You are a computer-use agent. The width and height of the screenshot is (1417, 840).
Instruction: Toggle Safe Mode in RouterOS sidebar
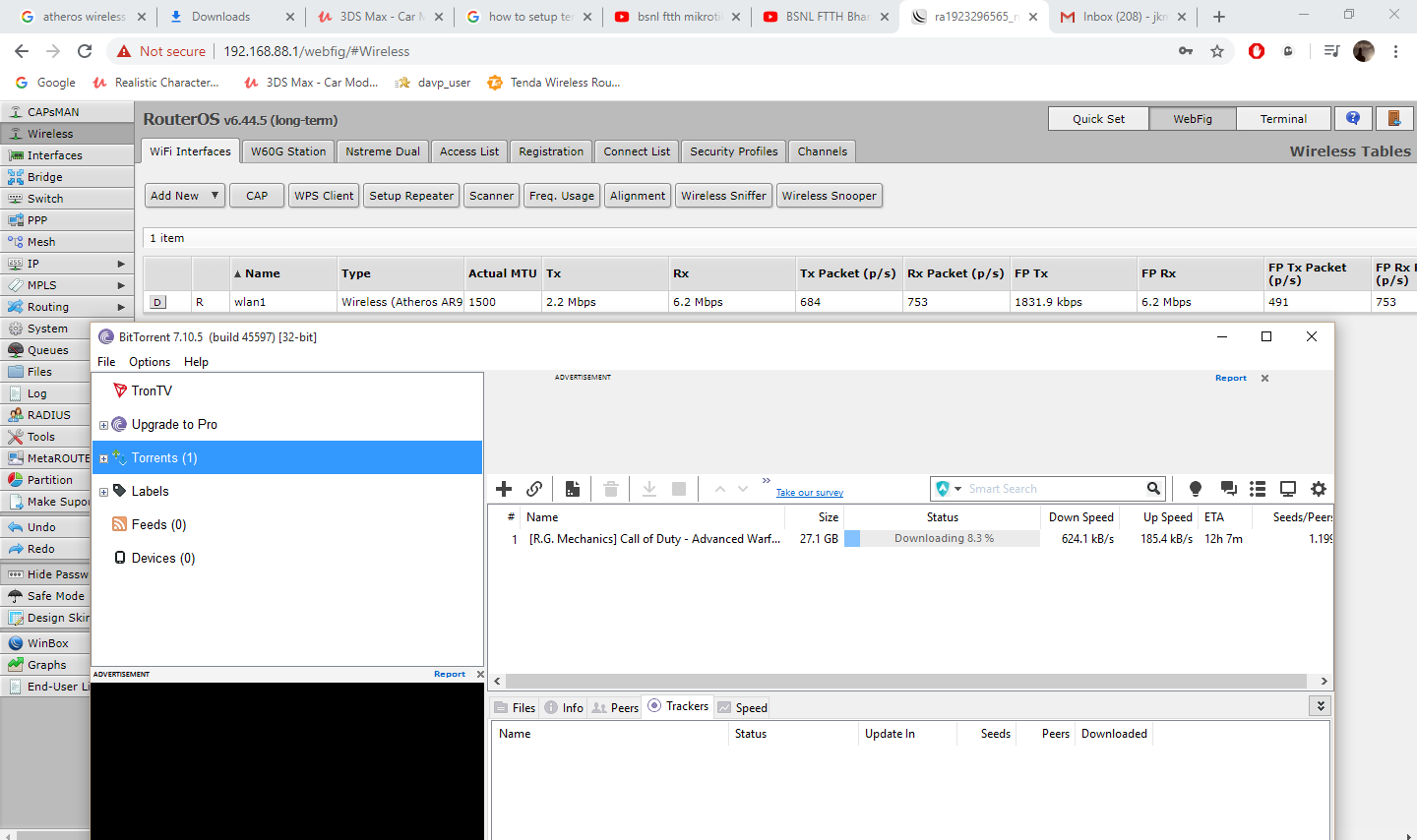point(46,596)
